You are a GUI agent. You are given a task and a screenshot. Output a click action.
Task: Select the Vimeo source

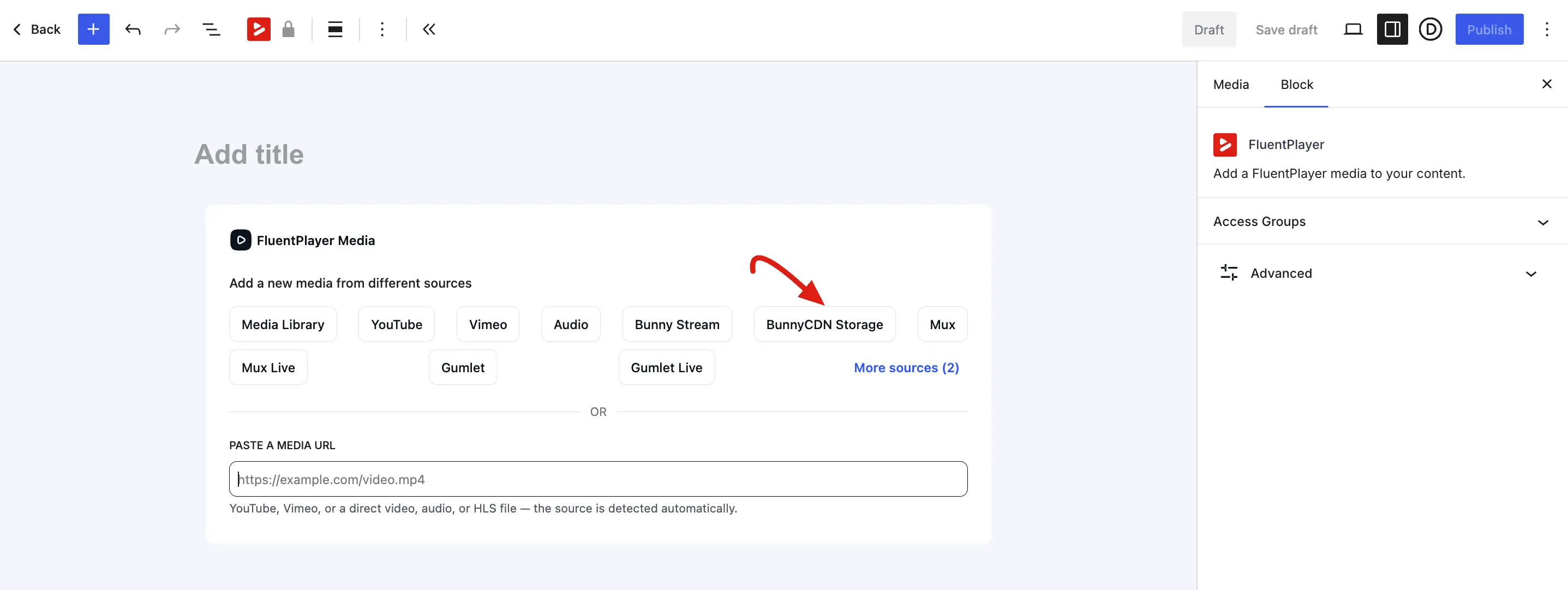tap(488, 325)
